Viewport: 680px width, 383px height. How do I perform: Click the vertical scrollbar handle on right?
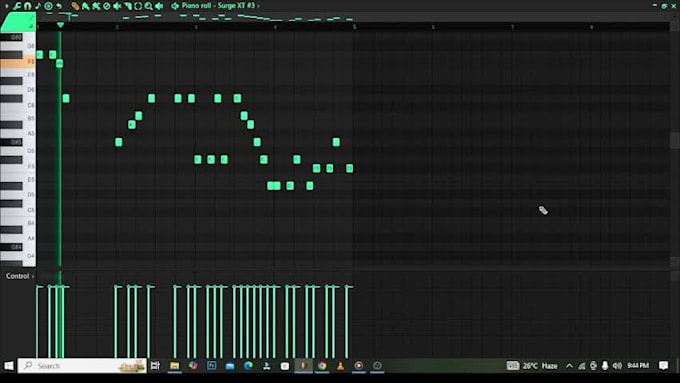coord(675,140)
